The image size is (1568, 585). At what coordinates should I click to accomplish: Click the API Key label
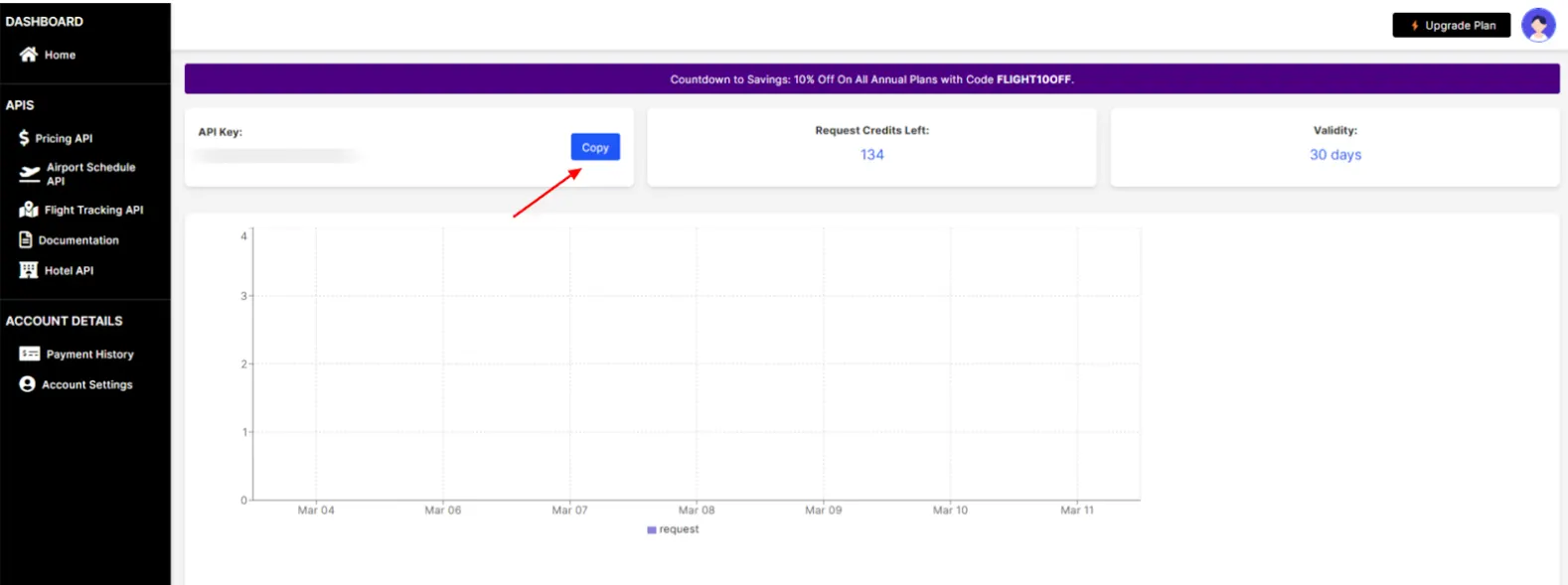220,132
